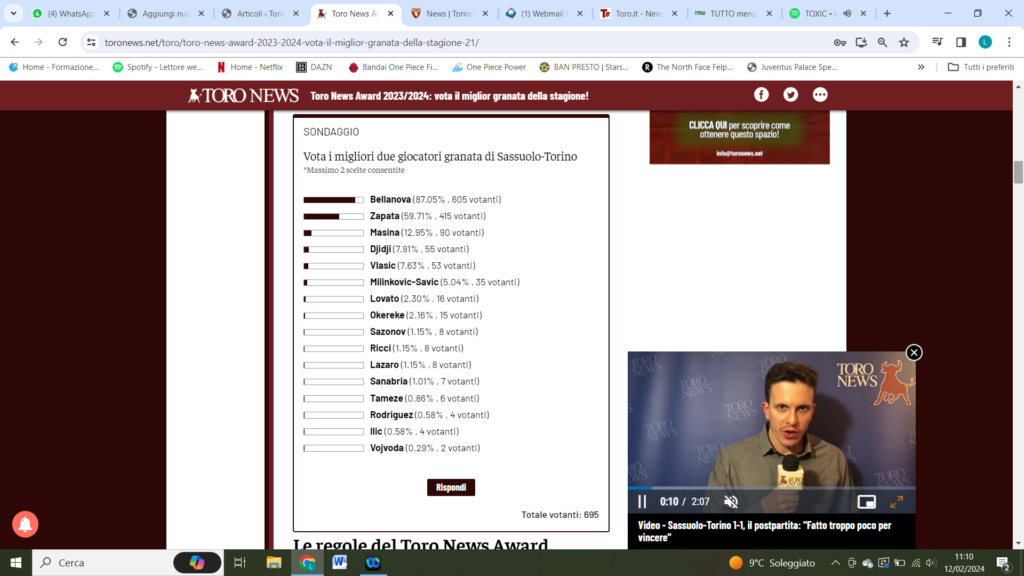Enable picture-in-picture on the video
Screen dimensions: 1024x576
point(866,502)
